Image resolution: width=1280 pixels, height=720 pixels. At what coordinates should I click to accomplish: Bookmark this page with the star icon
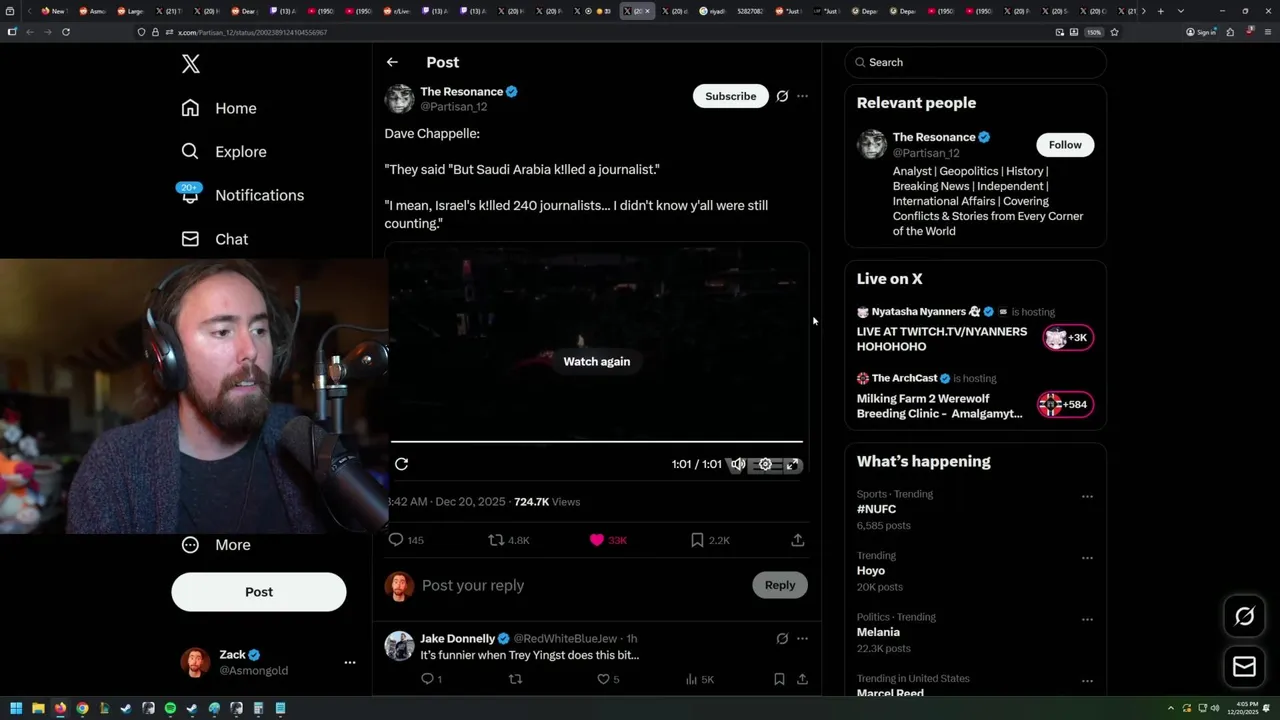click(x=1114, y=32)
